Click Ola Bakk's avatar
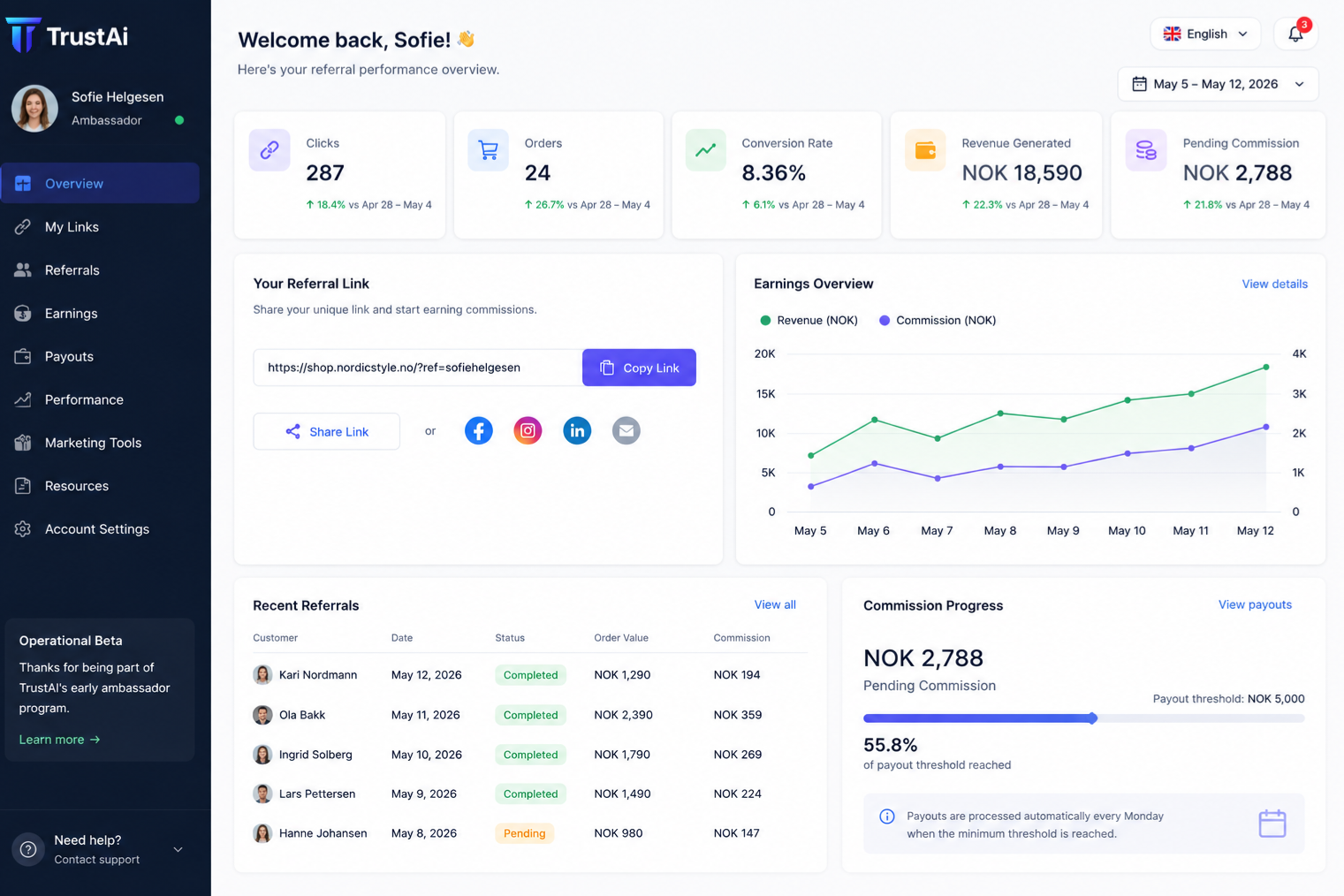This screenshot has width=1344, height=896. tap(262, 715)
